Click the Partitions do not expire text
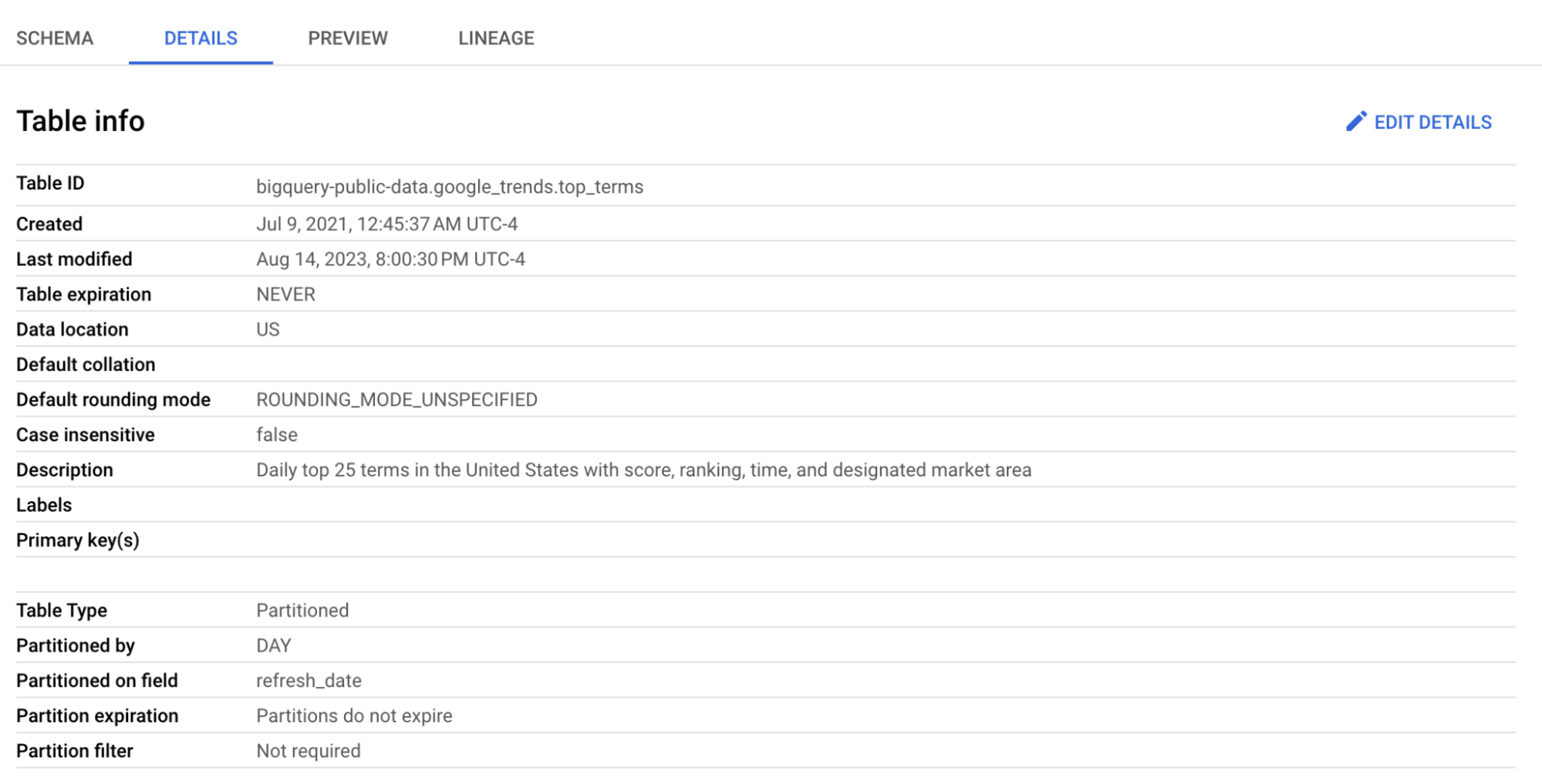1542x784 pixels. click(354, 715)
